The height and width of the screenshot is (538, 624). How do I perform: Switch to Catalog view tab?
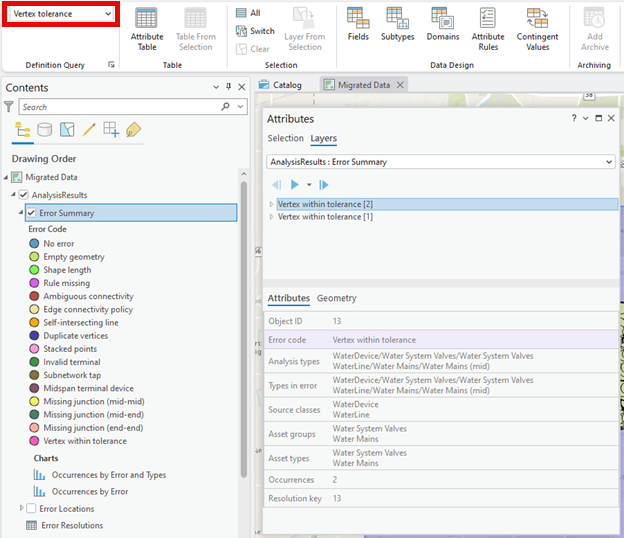click(280, 85)
